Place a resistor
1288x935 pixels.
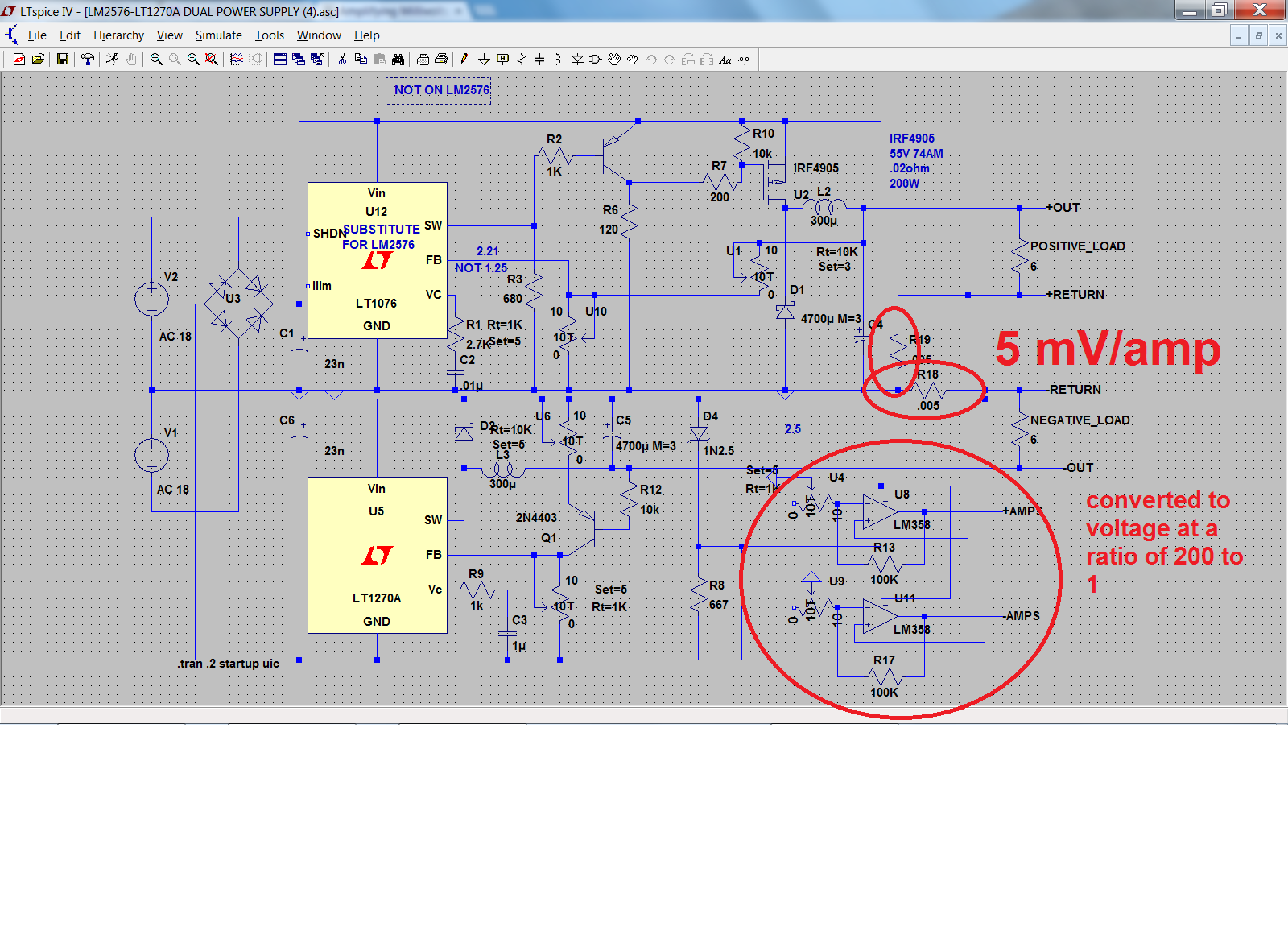click(x=521, y=59)
